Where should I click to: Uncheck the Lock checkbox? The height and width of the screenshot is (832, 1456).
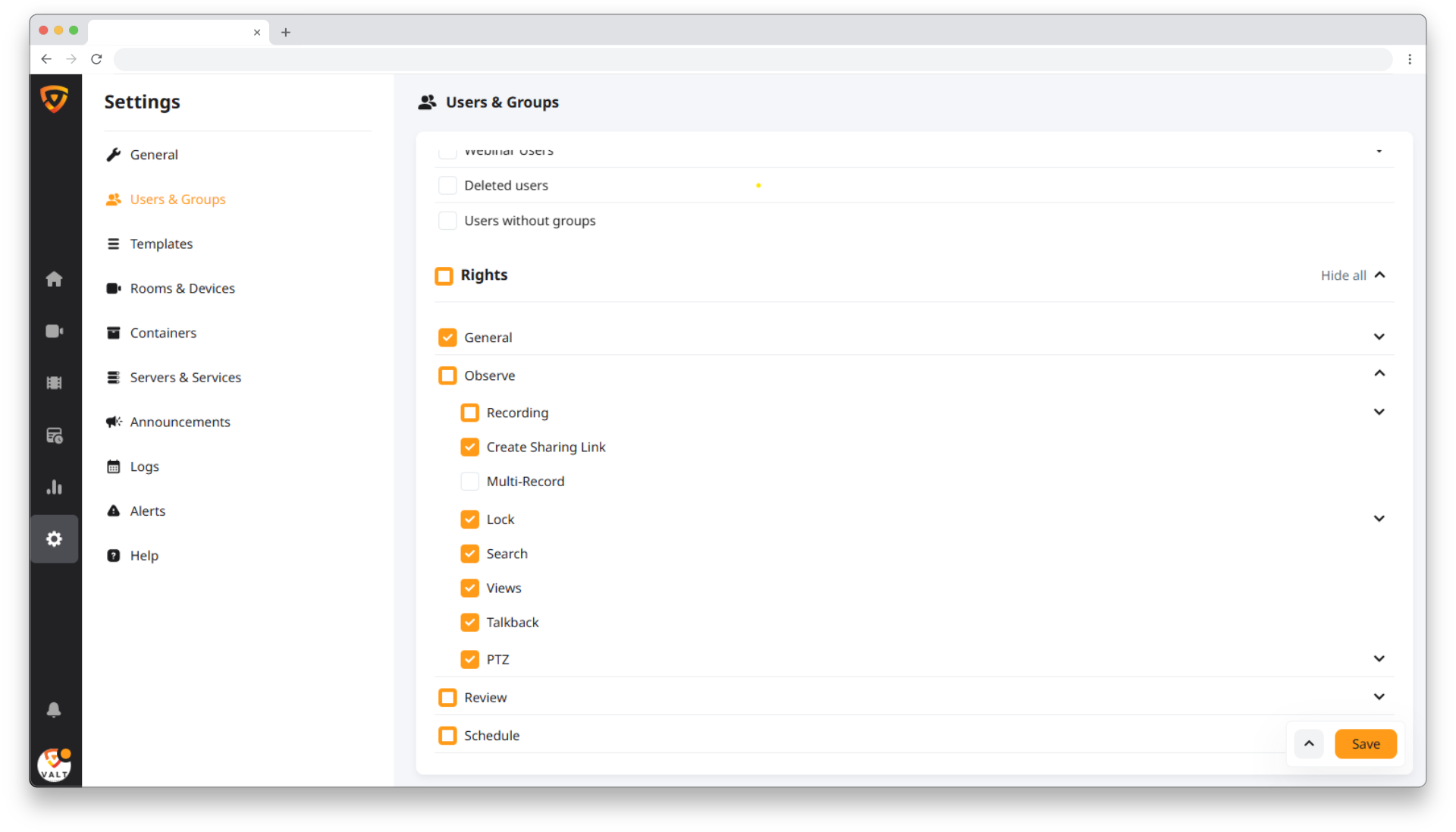coord(470,520)
